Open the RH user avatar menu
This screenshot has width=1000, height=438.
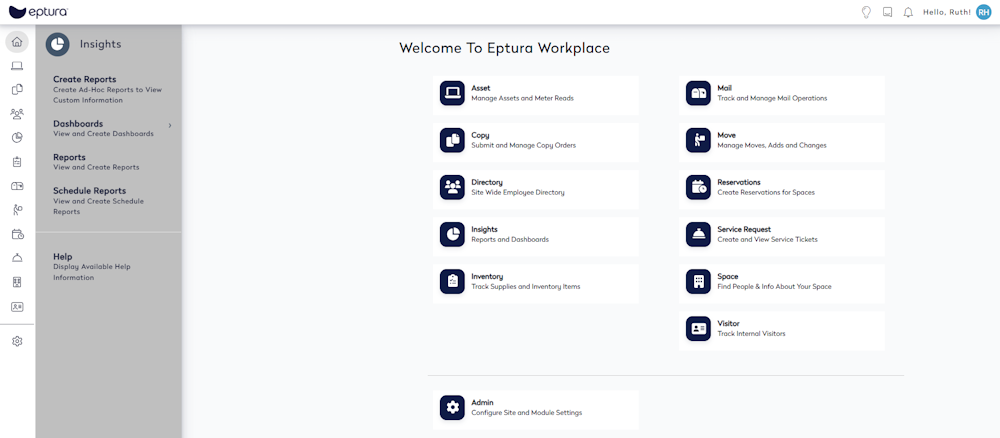(983, 12)
